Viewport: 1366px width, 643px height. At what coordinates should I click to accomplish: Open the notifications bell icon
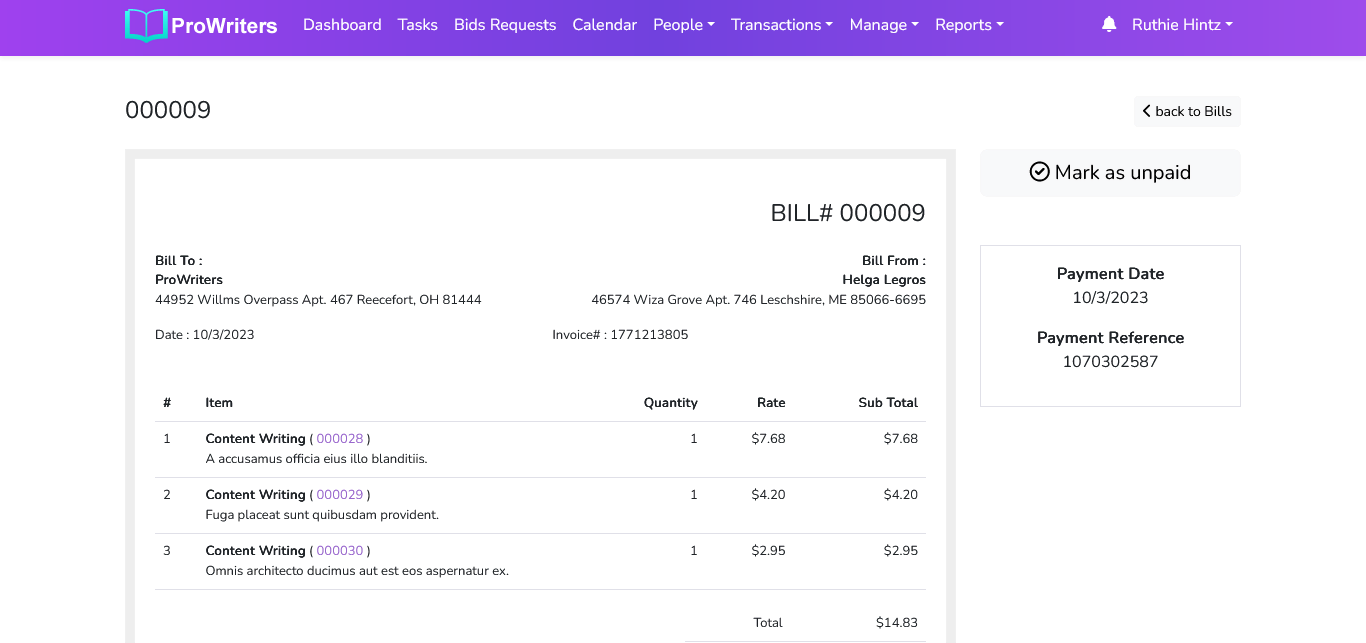point(1109,25)
